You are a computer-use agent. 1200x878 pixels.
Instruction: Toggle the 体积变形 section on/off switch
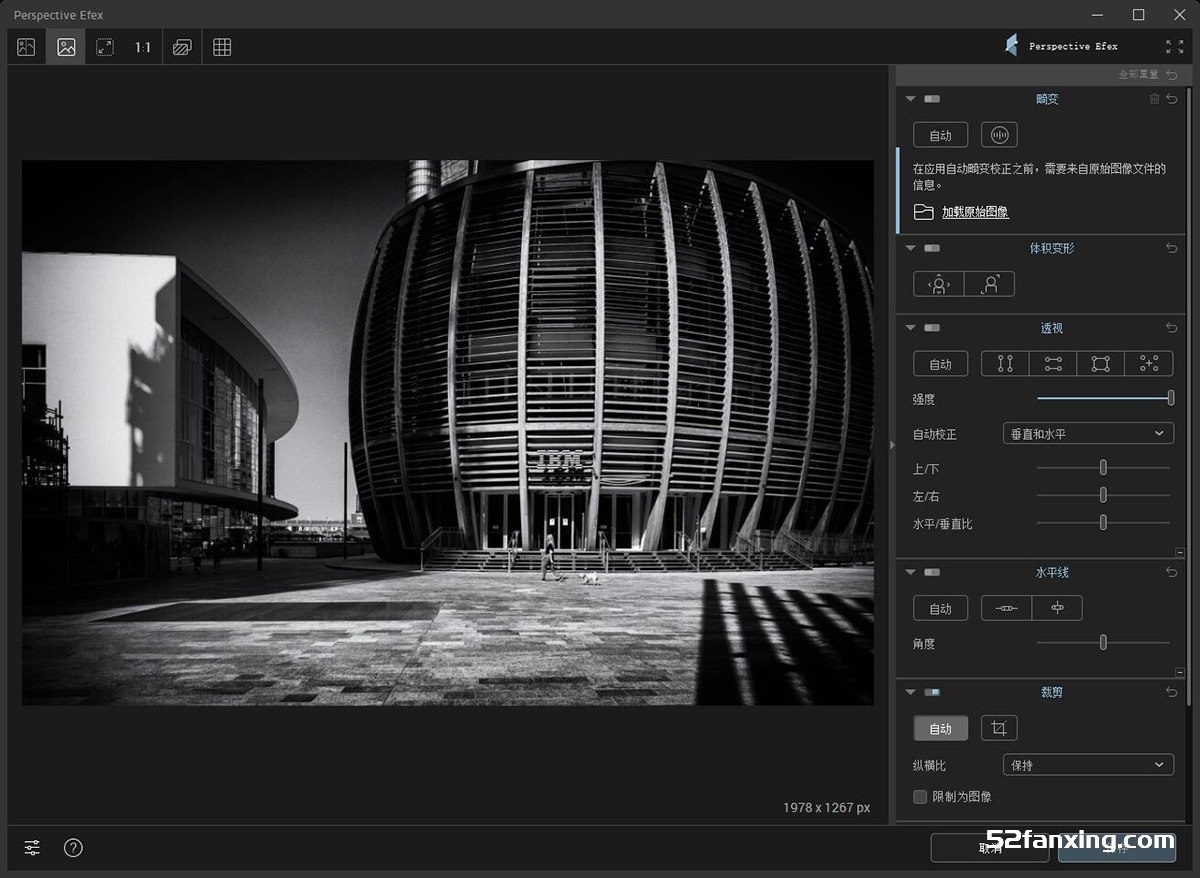point(932,248)
